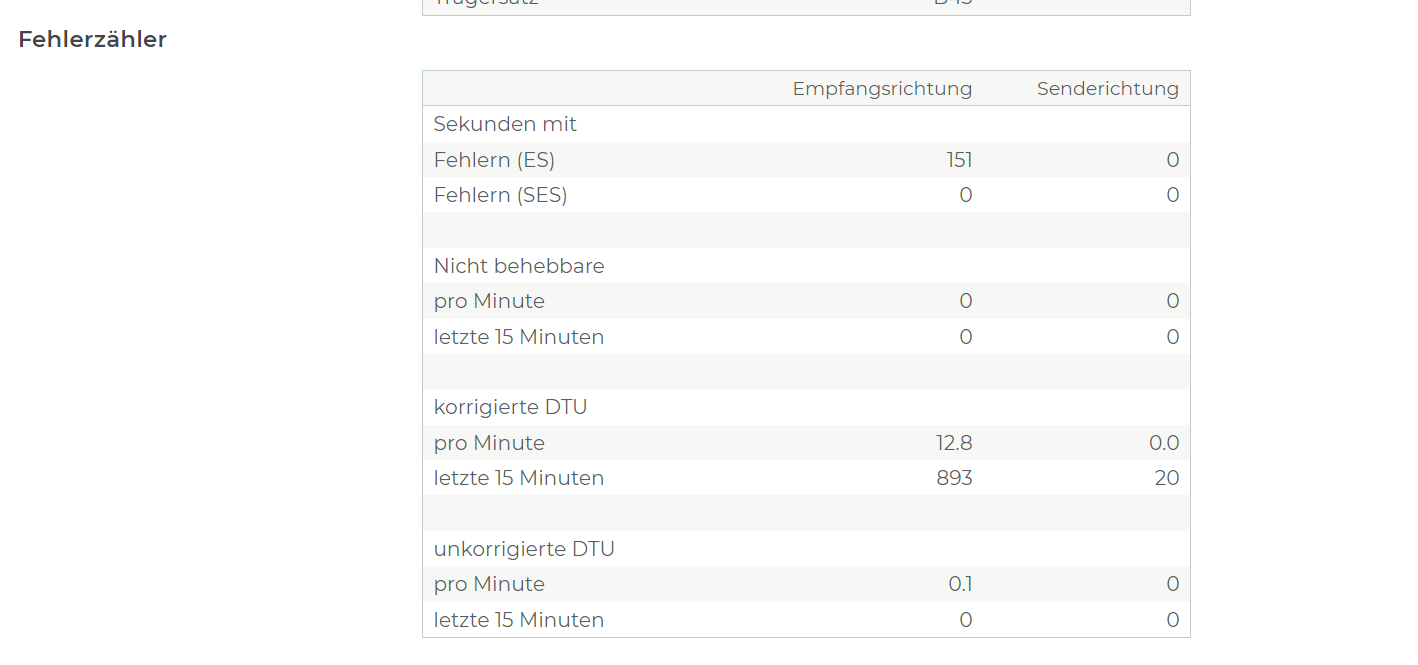Click the Fehlerzähler section heading
Screen dimensions: 1418x665
point(92,40)
